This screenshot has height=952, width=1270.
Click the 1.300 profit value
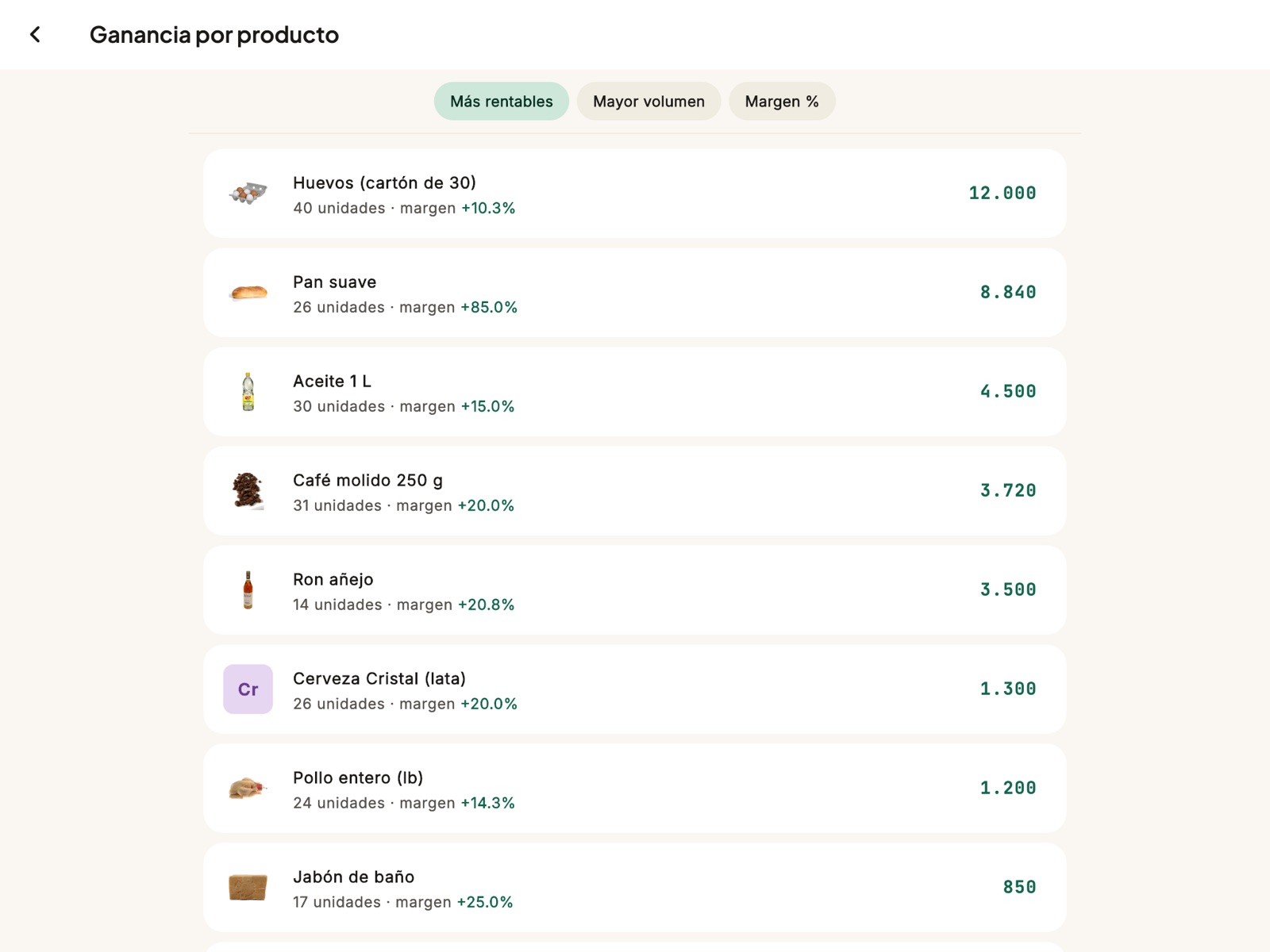point(1008,689)
